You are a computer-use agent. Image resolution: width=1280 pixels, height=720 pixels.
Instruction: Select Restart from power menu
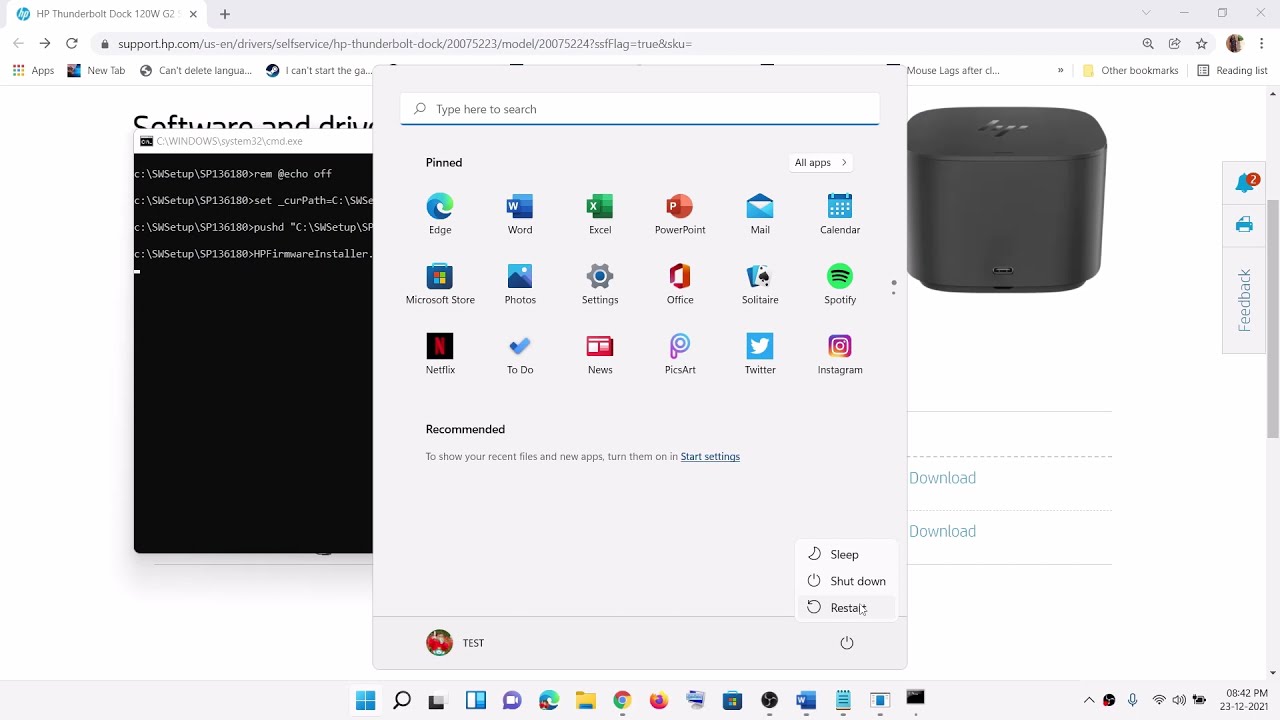pos(846,608)
